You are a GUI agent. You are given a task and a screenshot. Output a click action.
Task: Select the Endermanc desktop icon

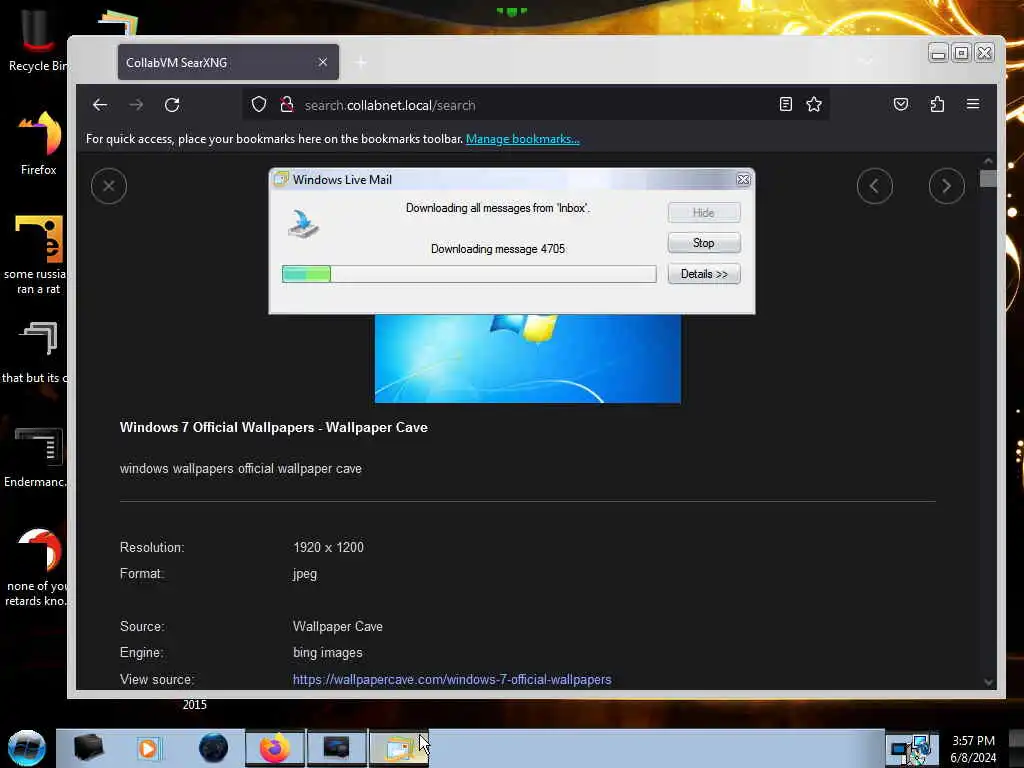[x=37, y=457]
